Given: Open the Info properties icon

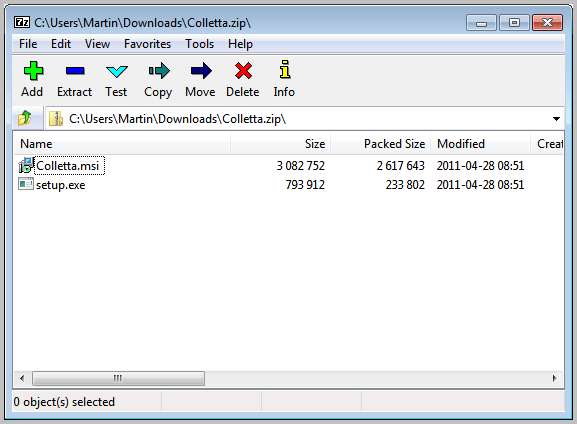Looking at the screenshot, I should pos(284,70).
